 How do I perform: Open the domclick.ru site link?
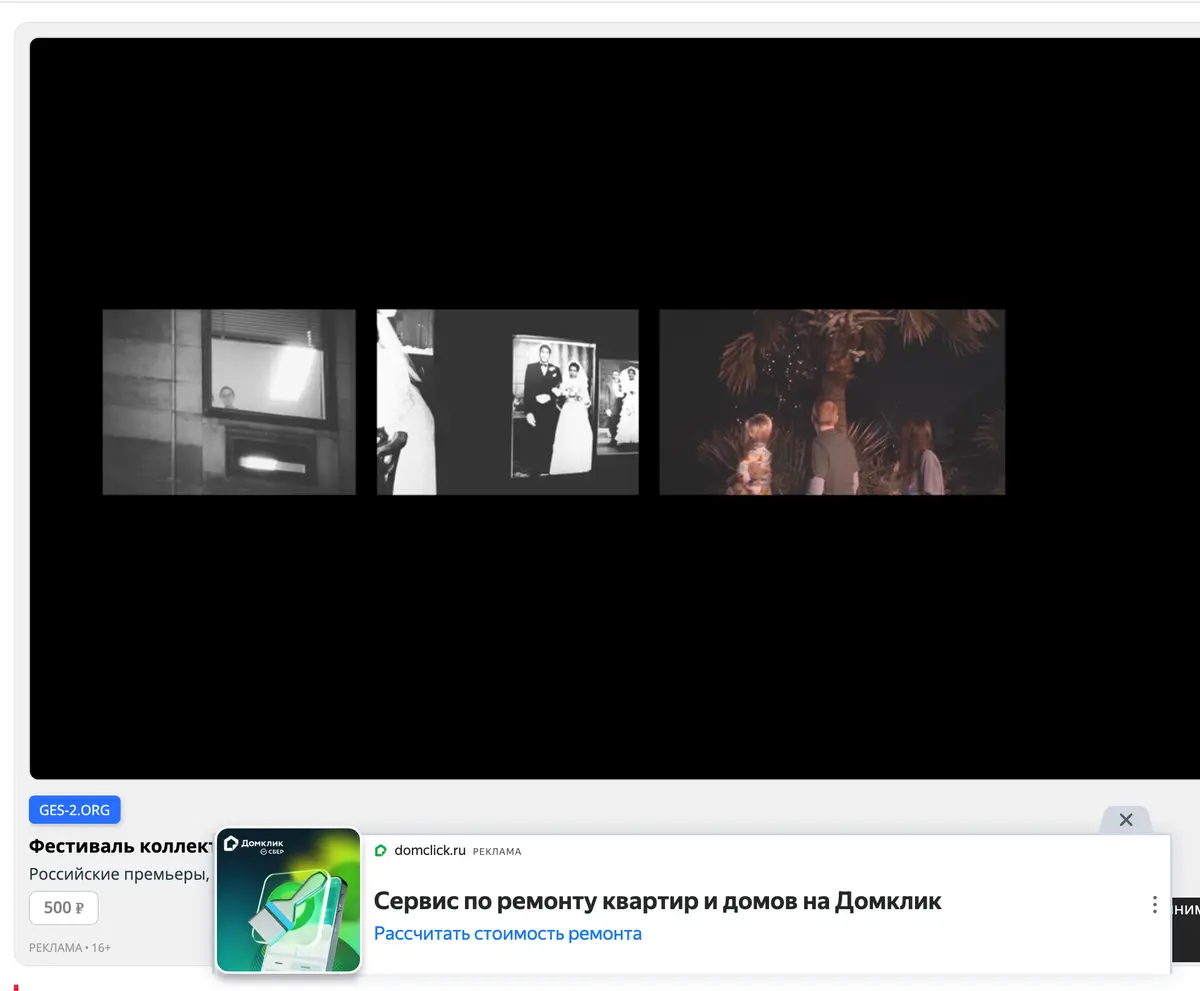coord(430,851)
